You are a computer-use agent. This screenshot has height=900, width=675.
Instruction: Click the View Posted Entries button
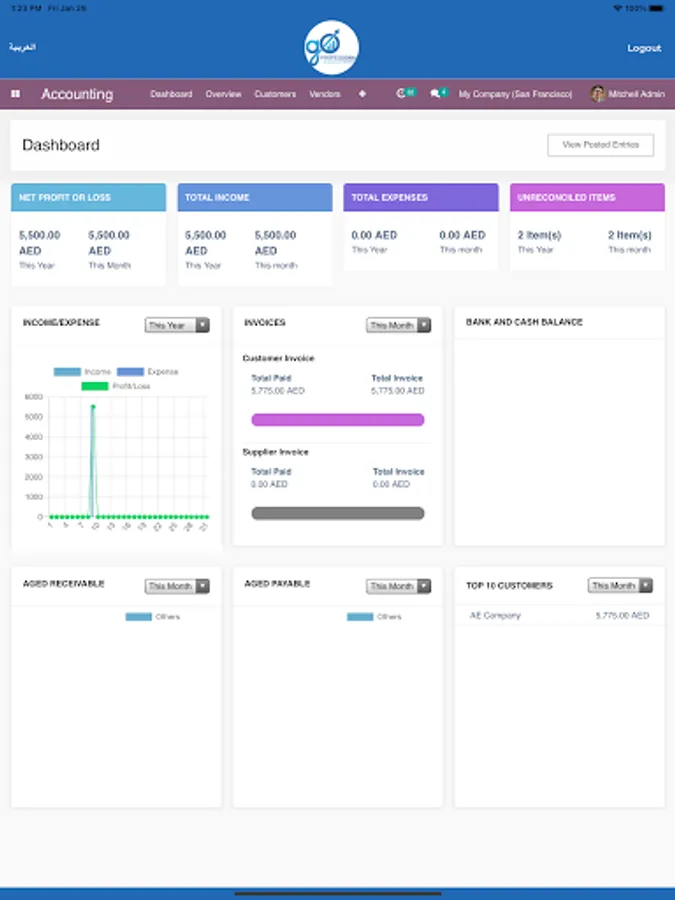600,145
